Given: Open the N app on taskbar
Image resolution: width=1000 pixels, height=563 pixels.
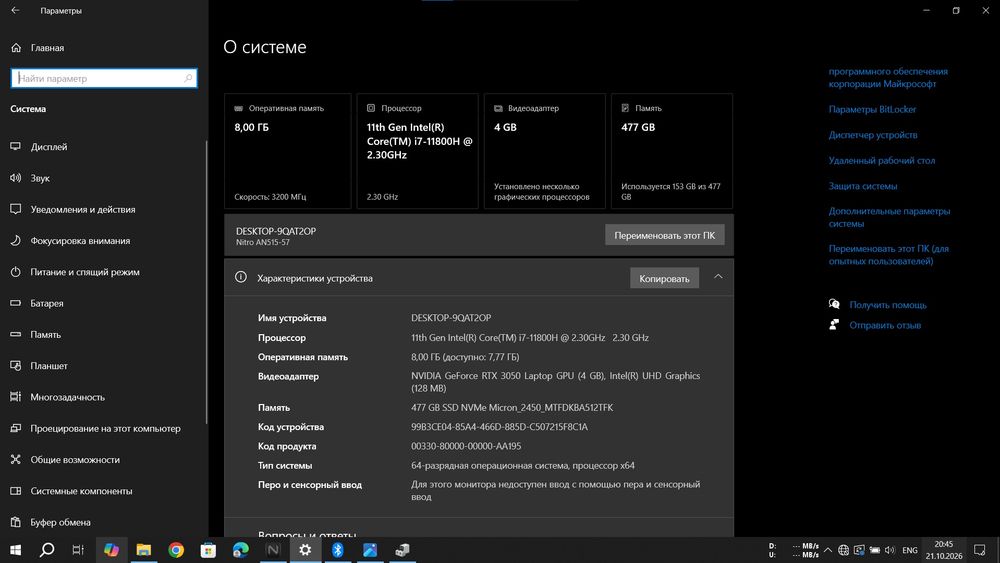Looking at the screenshot, I should point(273,550).
